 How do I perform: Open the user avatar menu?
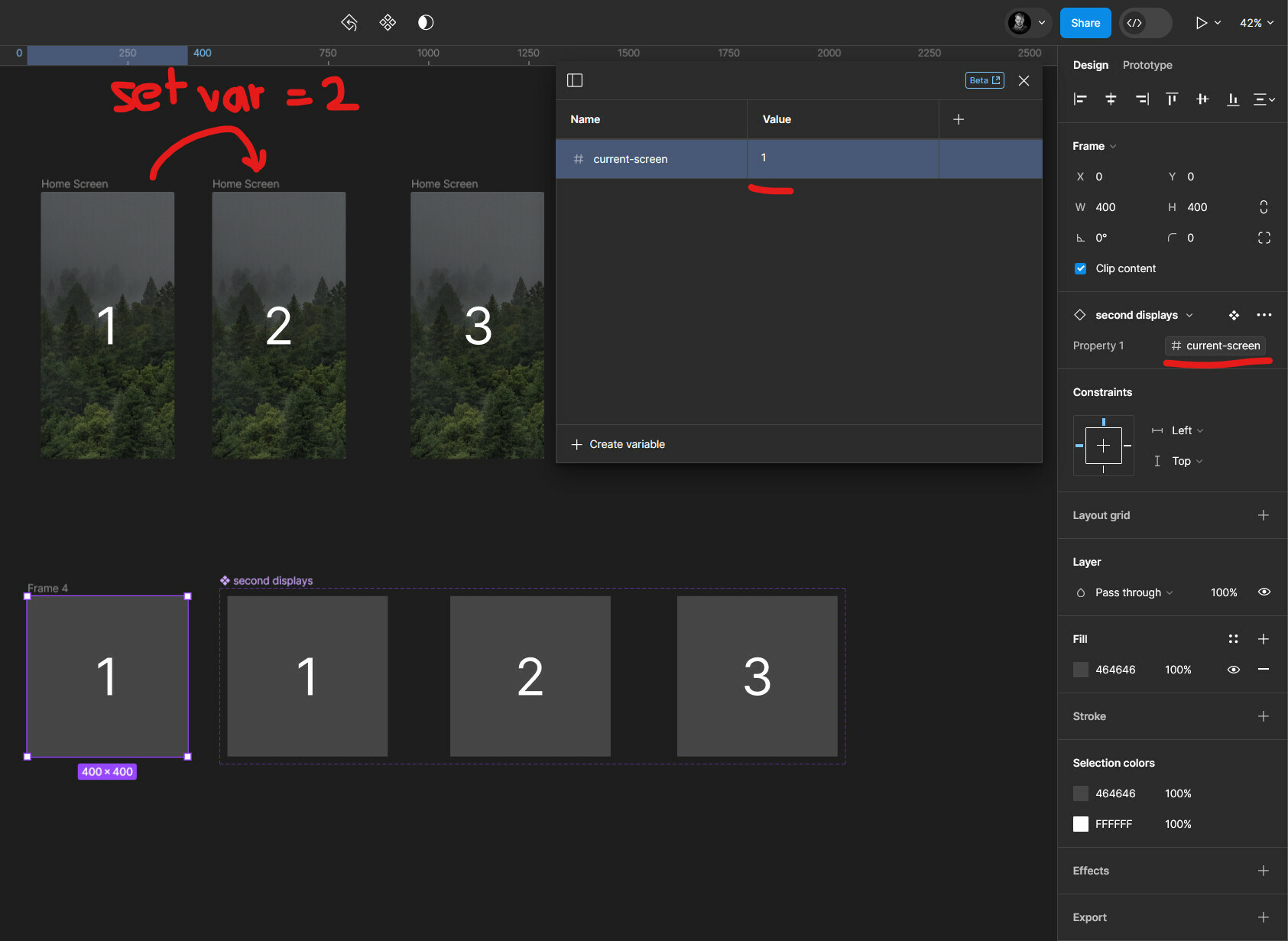[x=1027, y=23]
